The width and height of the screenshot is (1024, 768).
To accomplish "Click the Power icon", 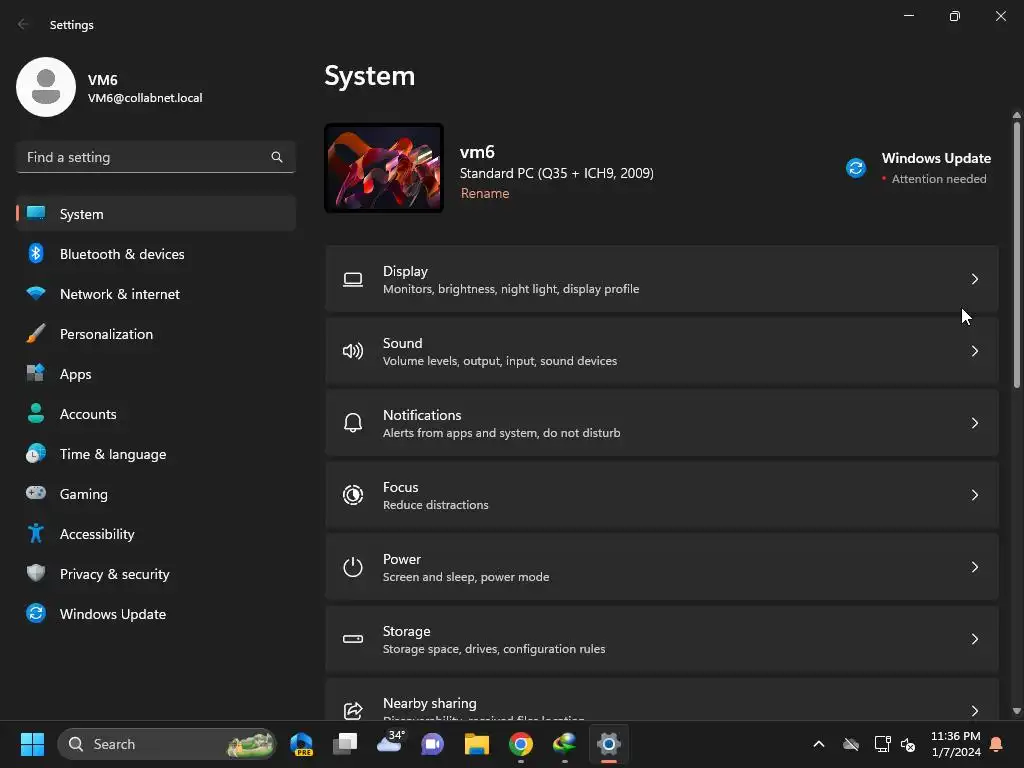I will pyautogui.click(x=353, y=567).
